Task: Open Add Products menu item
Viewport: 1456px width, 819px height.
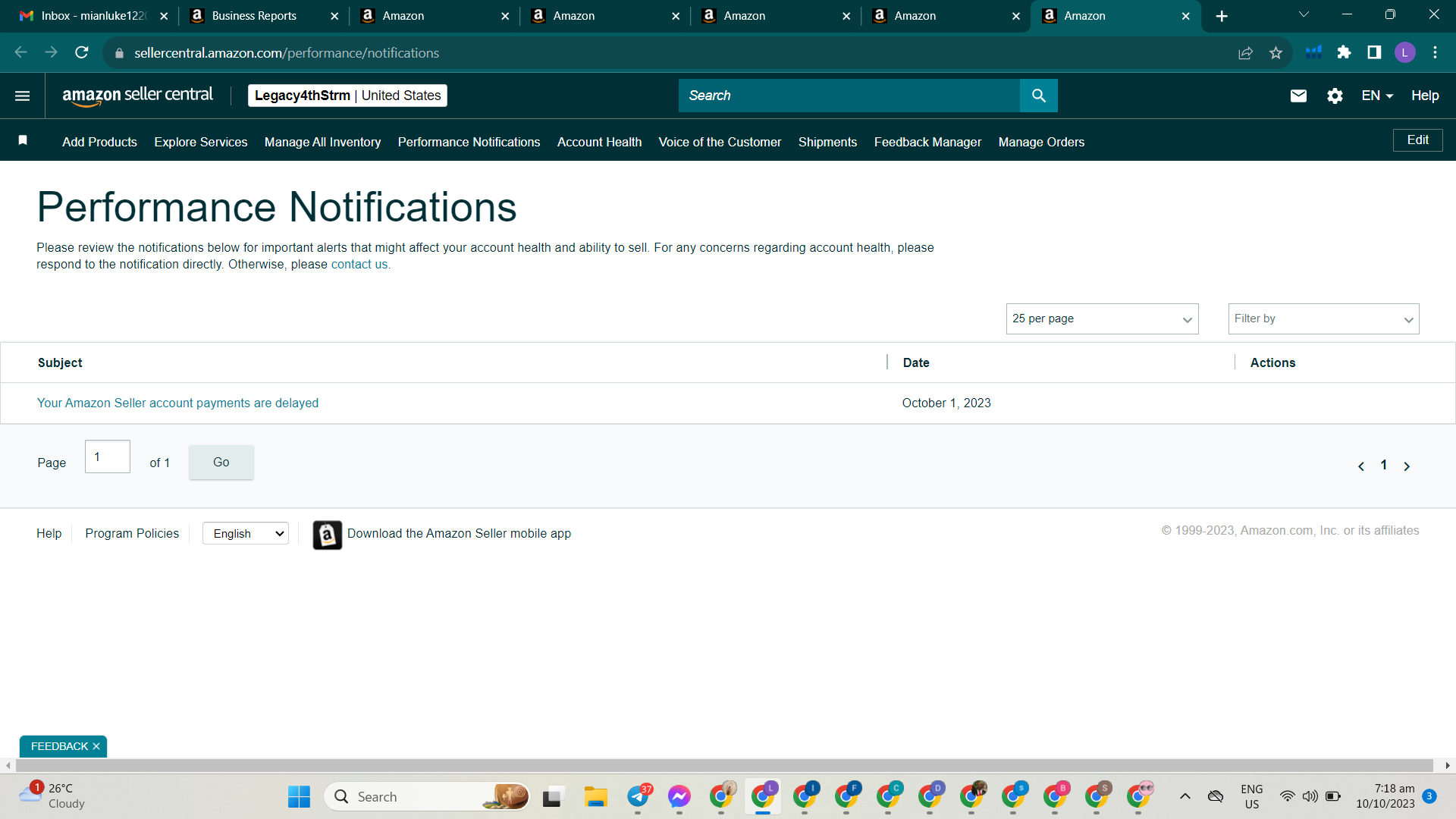Action: click(x=99, y=142)
